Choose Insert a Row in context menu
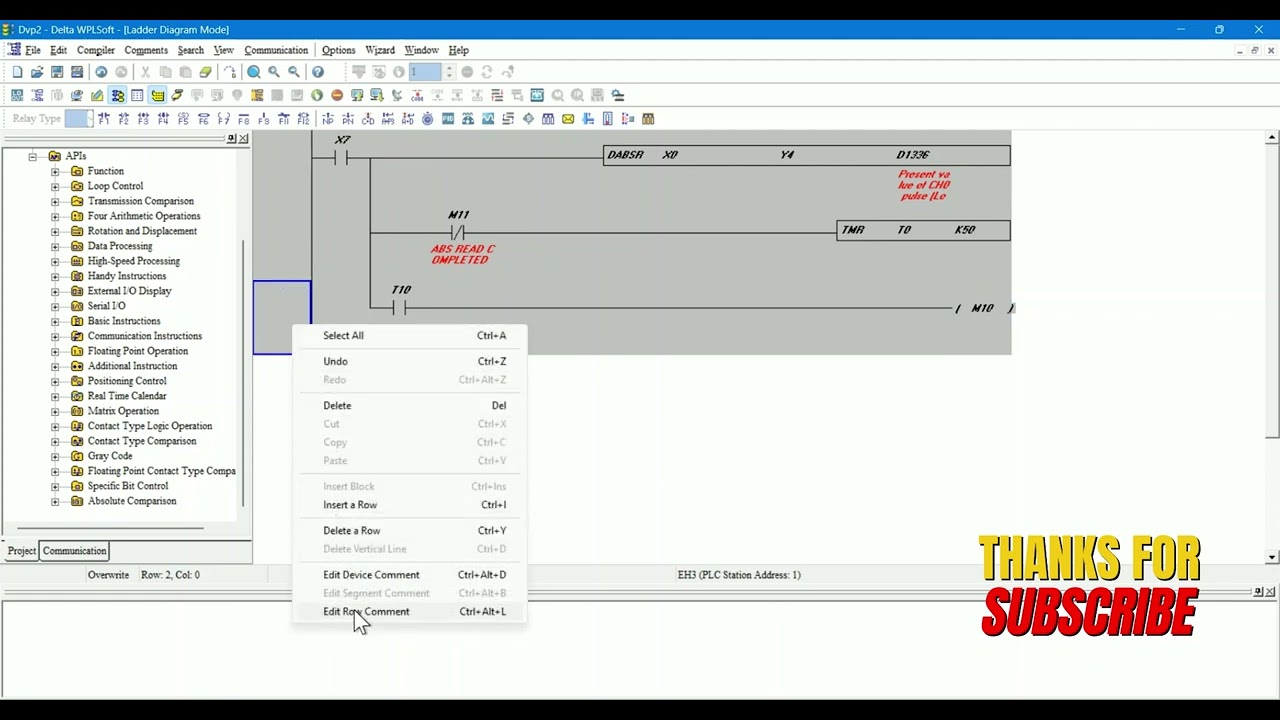Viewport: 1280px width, 720px height. 409,505
